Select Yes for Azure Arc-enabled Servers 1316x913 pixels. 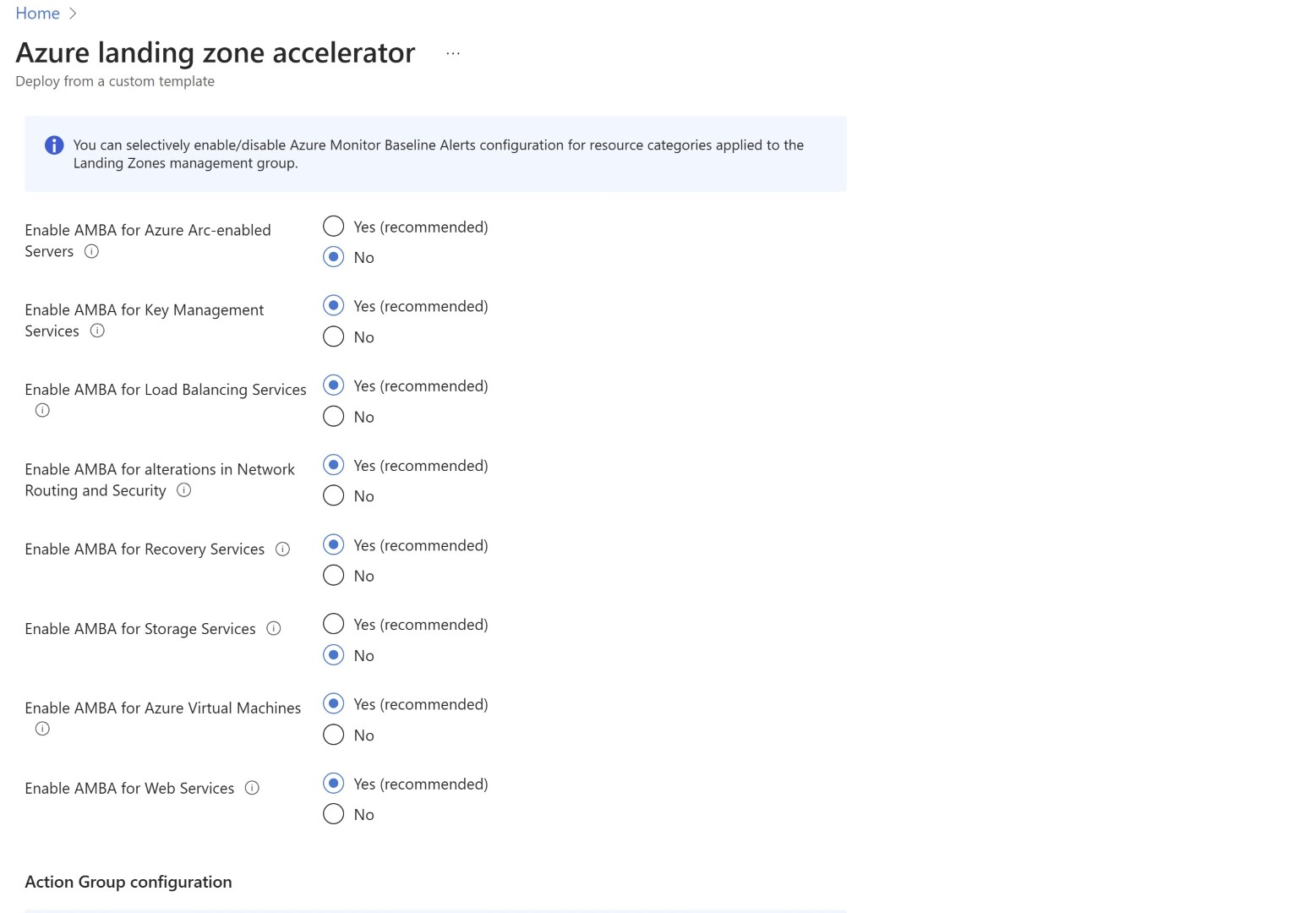coord(334,227)
